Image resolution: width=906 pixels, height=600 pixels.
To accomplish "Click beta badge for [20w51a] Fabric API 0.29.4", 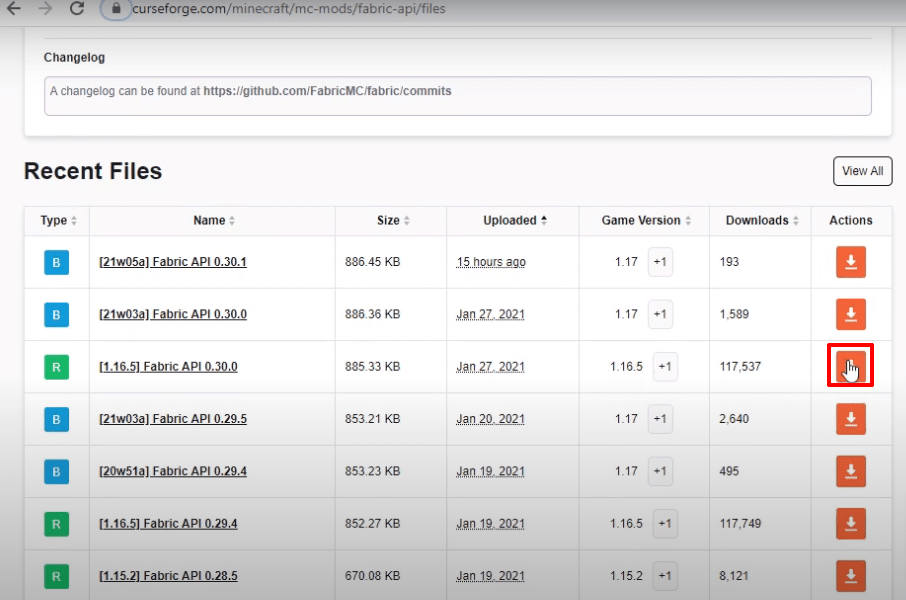I will click(x=57, y=472).
